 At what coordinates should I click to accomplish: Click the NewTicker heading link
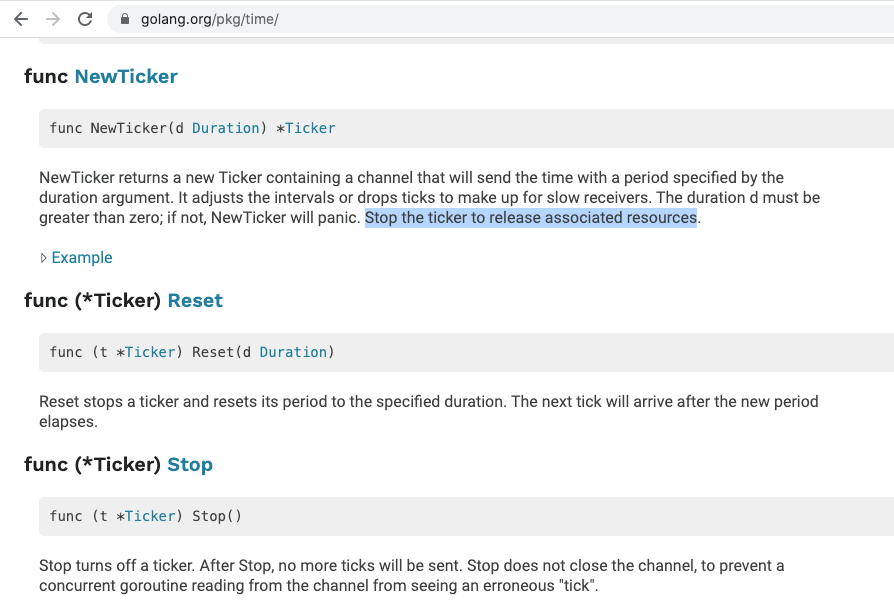(126, 76)
